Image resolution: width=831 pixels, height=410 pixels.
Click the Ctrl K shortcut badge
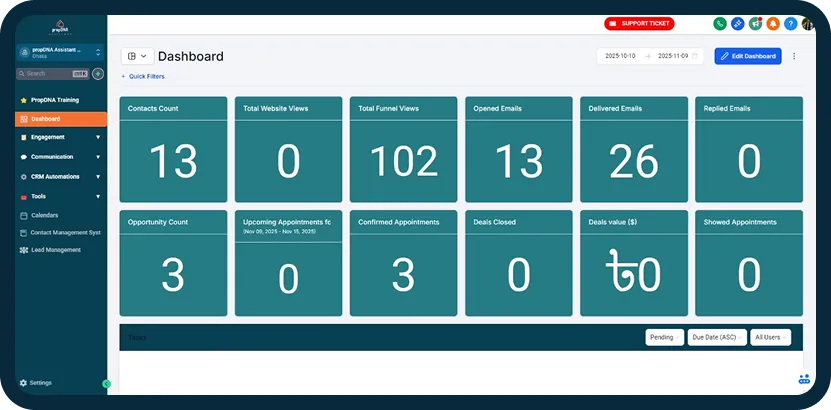pyautogui.click(x=79, y=74)
